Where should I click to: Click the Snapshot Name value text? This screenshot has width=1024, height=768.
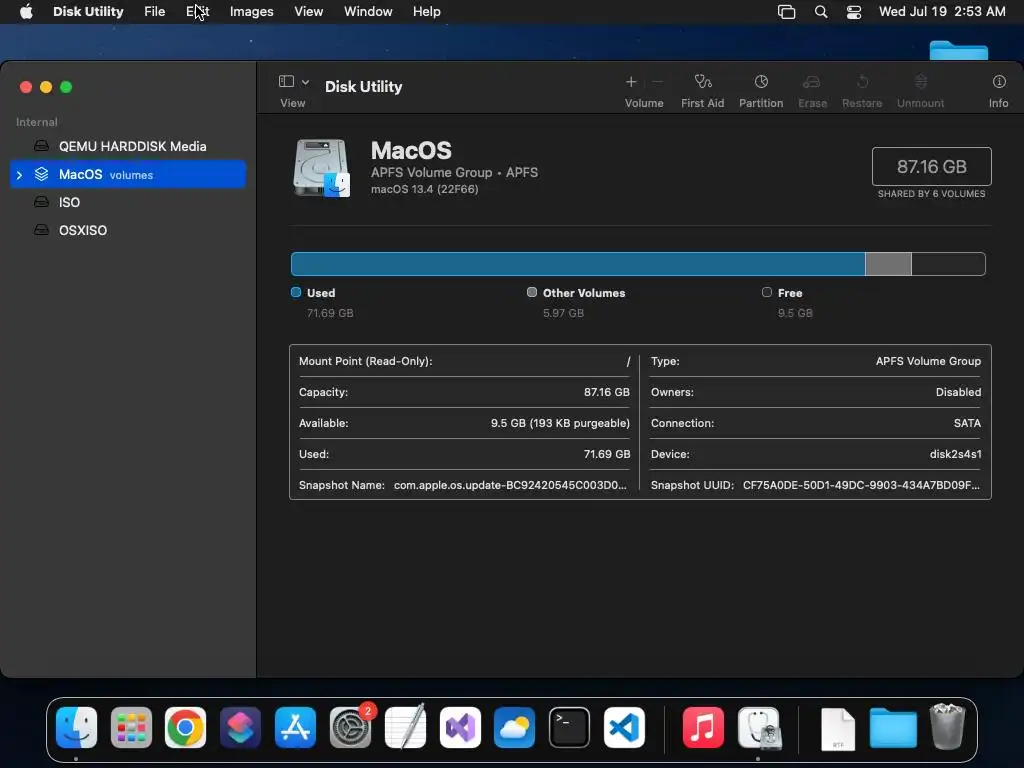click(x=510, y=485)
